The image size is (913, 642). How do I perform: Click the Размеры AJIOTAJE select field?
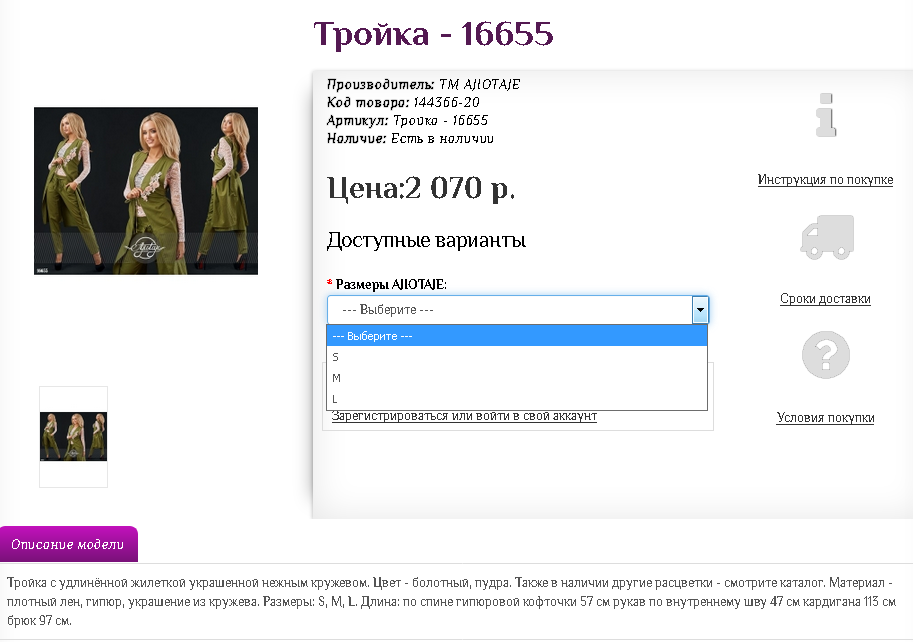click(510, 310)
